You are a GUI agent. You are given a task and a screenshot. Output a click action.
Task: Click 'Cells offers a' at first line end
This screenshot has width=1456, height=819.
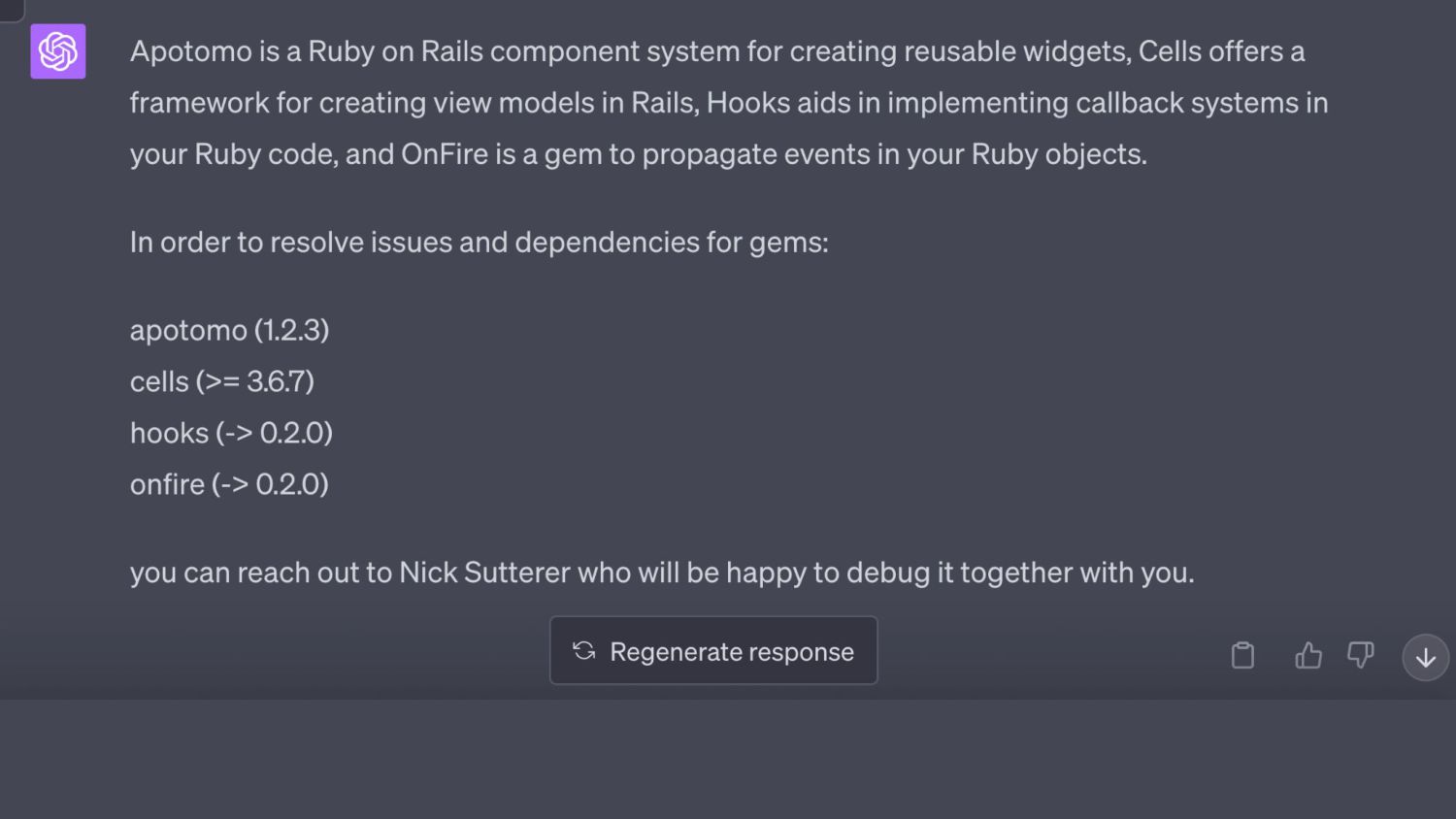tap(1221, 51)
